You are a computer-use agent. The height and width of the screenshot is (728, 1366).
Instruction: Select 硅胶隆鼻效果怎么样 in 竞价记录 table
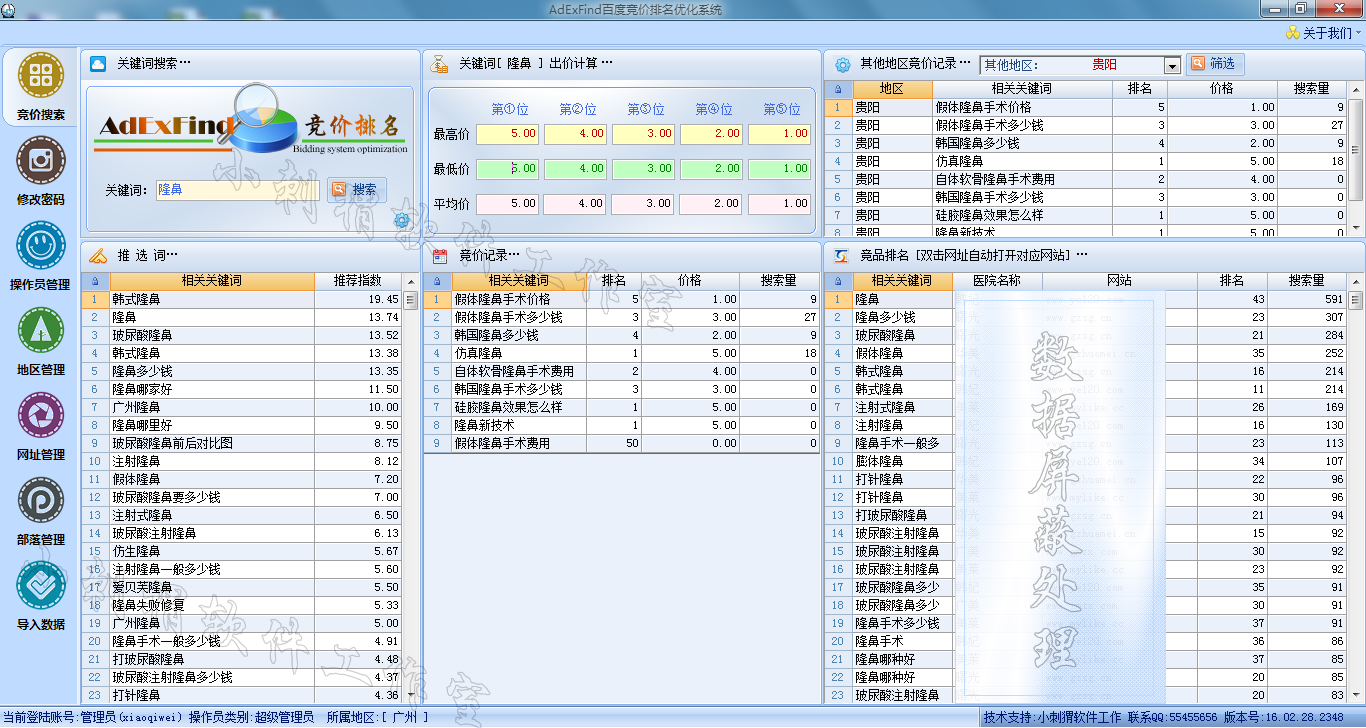[620, 407]
